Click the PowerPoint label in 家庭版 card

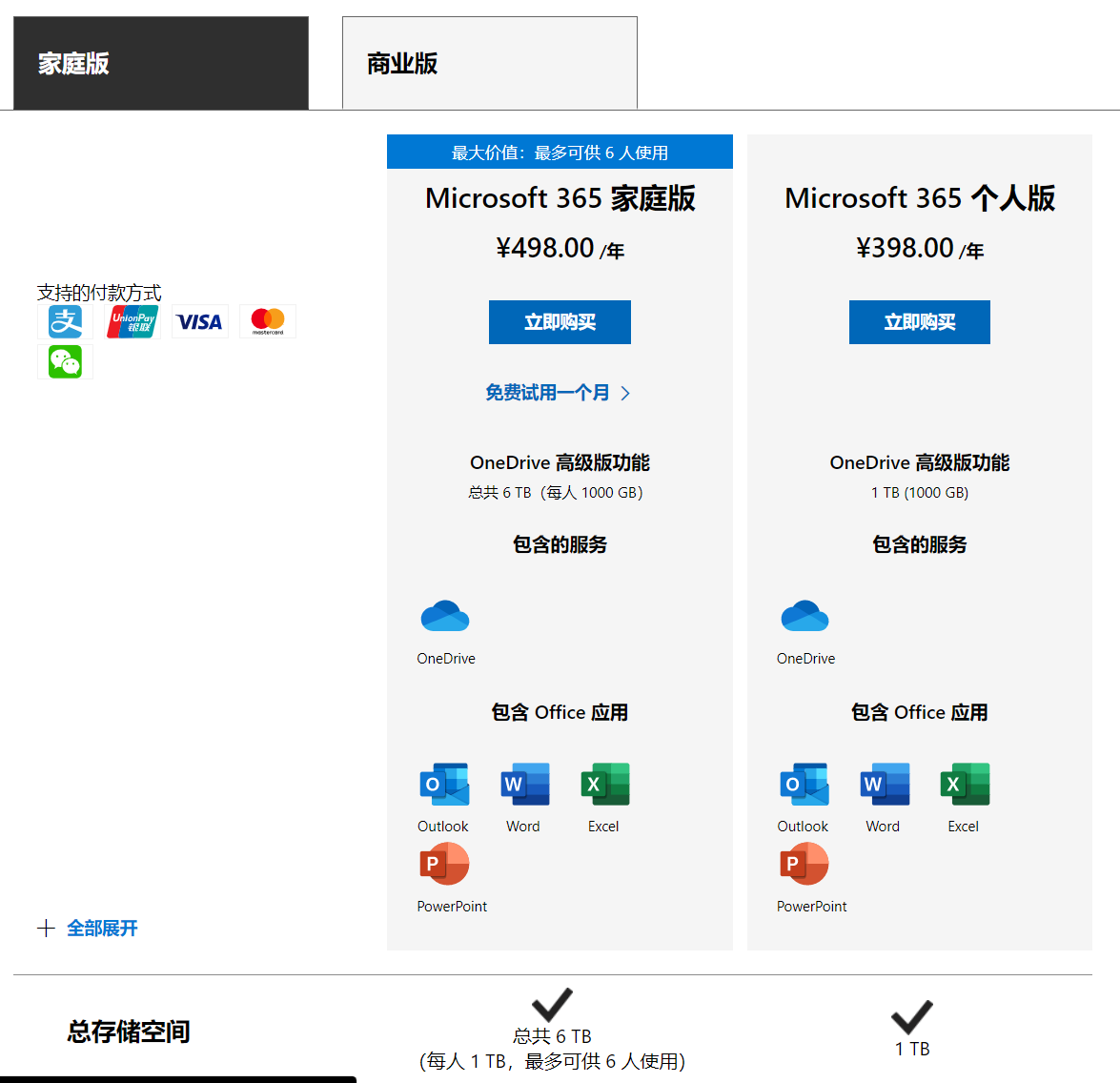[x=452, y=907]
